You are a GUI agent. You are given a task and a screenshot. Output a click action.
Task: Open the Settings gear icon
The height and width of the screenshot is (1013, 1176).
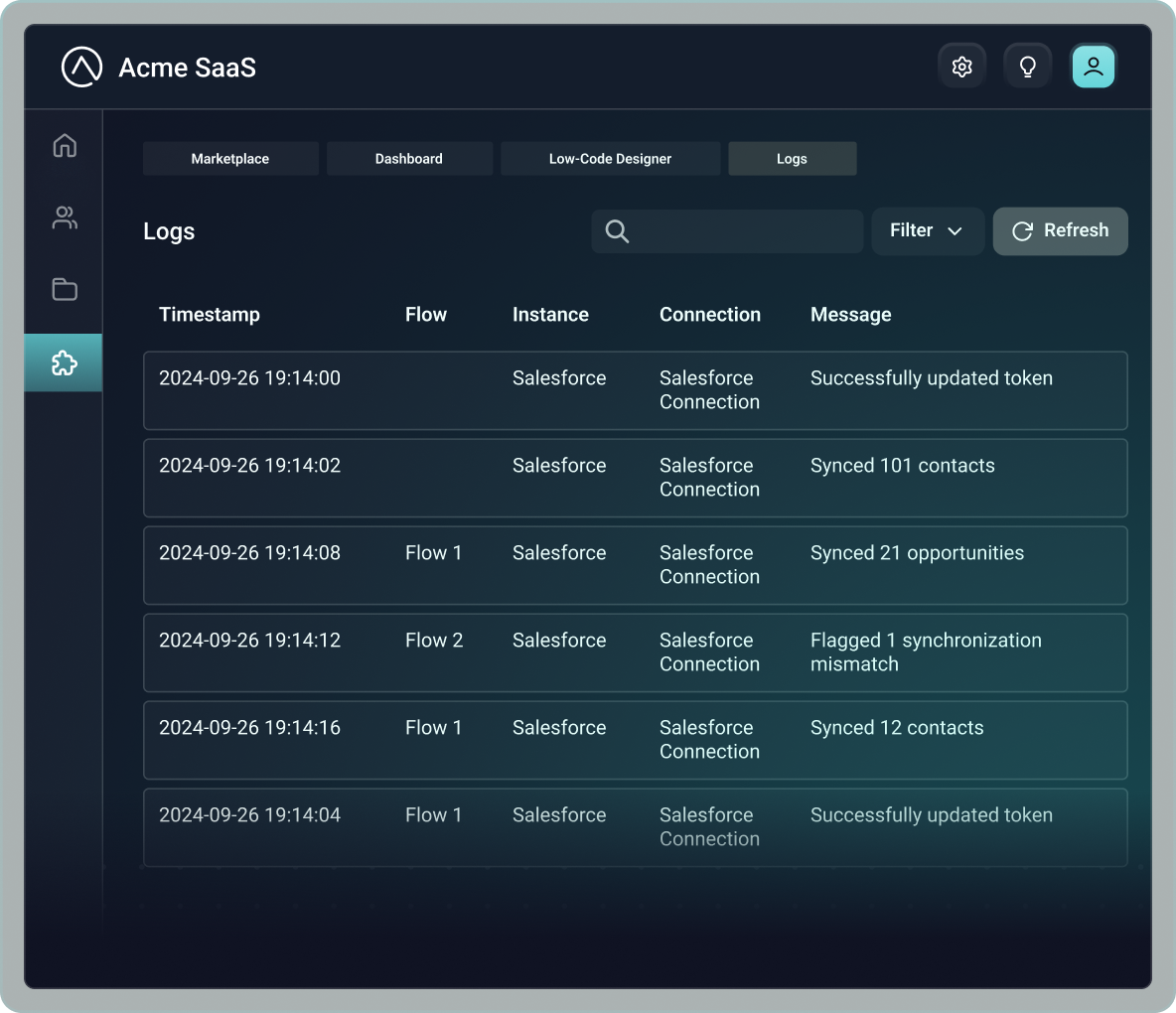[x=961, y=66]
